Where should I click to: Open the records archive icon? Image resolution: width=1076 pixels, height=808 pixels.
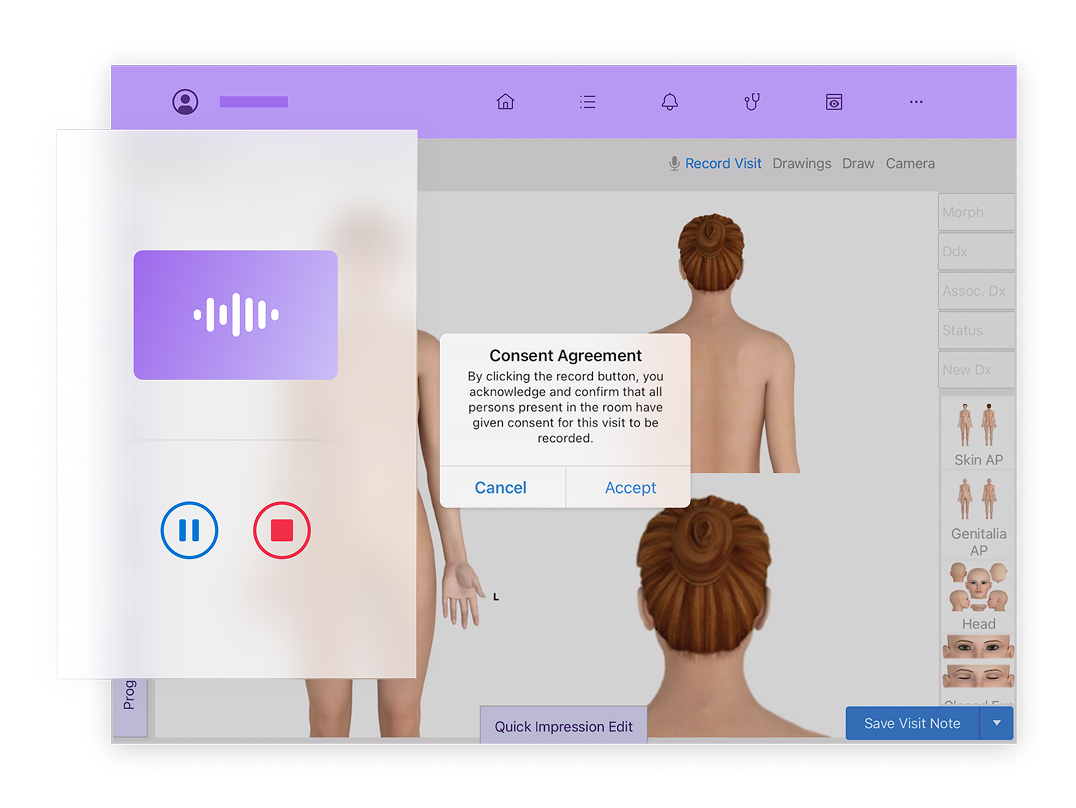[x=833, y=101]
